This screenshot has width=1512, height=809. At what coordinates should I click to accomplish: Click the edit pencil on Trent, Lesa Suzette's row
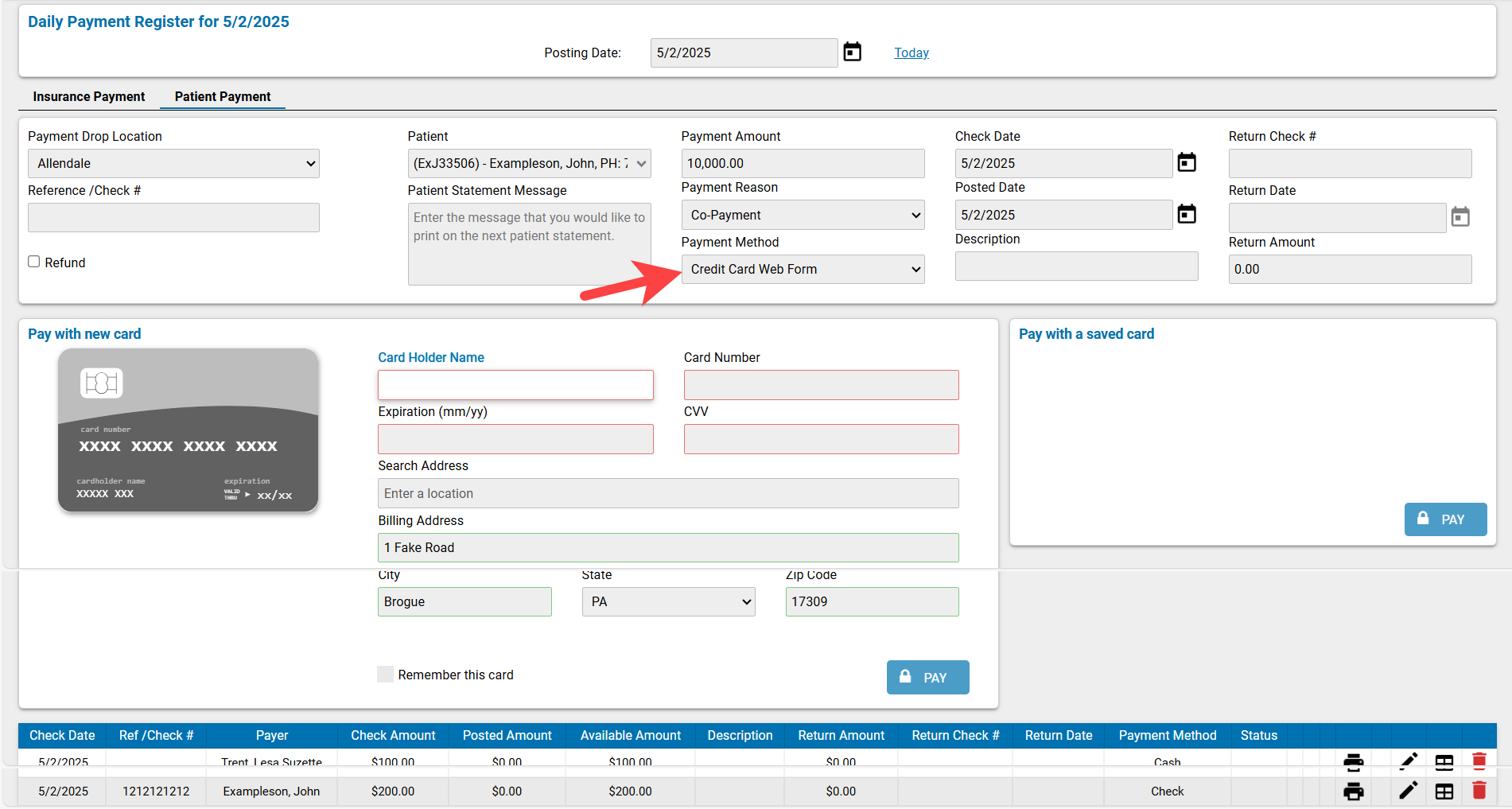1408,761
